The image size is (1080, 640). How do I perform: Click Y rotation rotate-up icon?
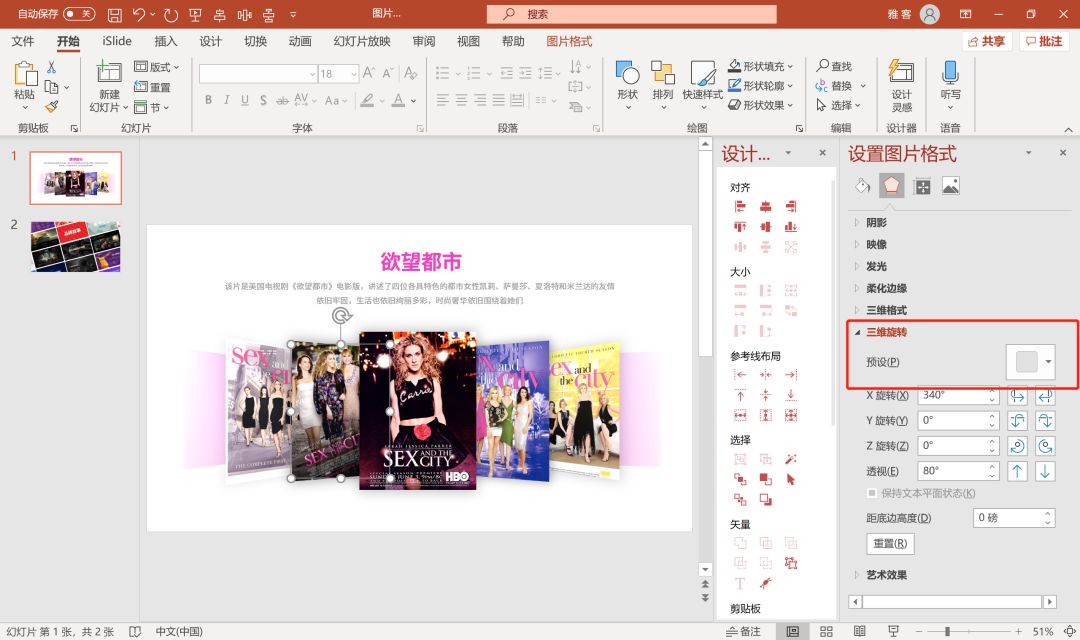coord(1017,421)
